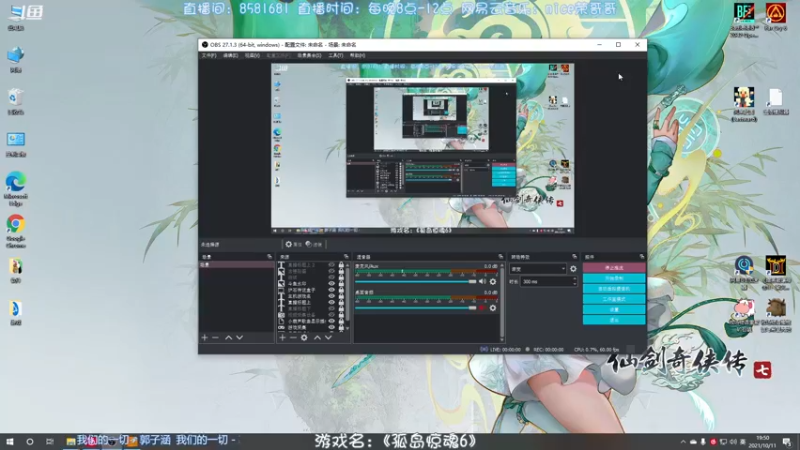Image resolution: width=800 pixels, height=450 pixels.
Task: Pop out the scene transitions dock panel
Action: coord(574,257)
